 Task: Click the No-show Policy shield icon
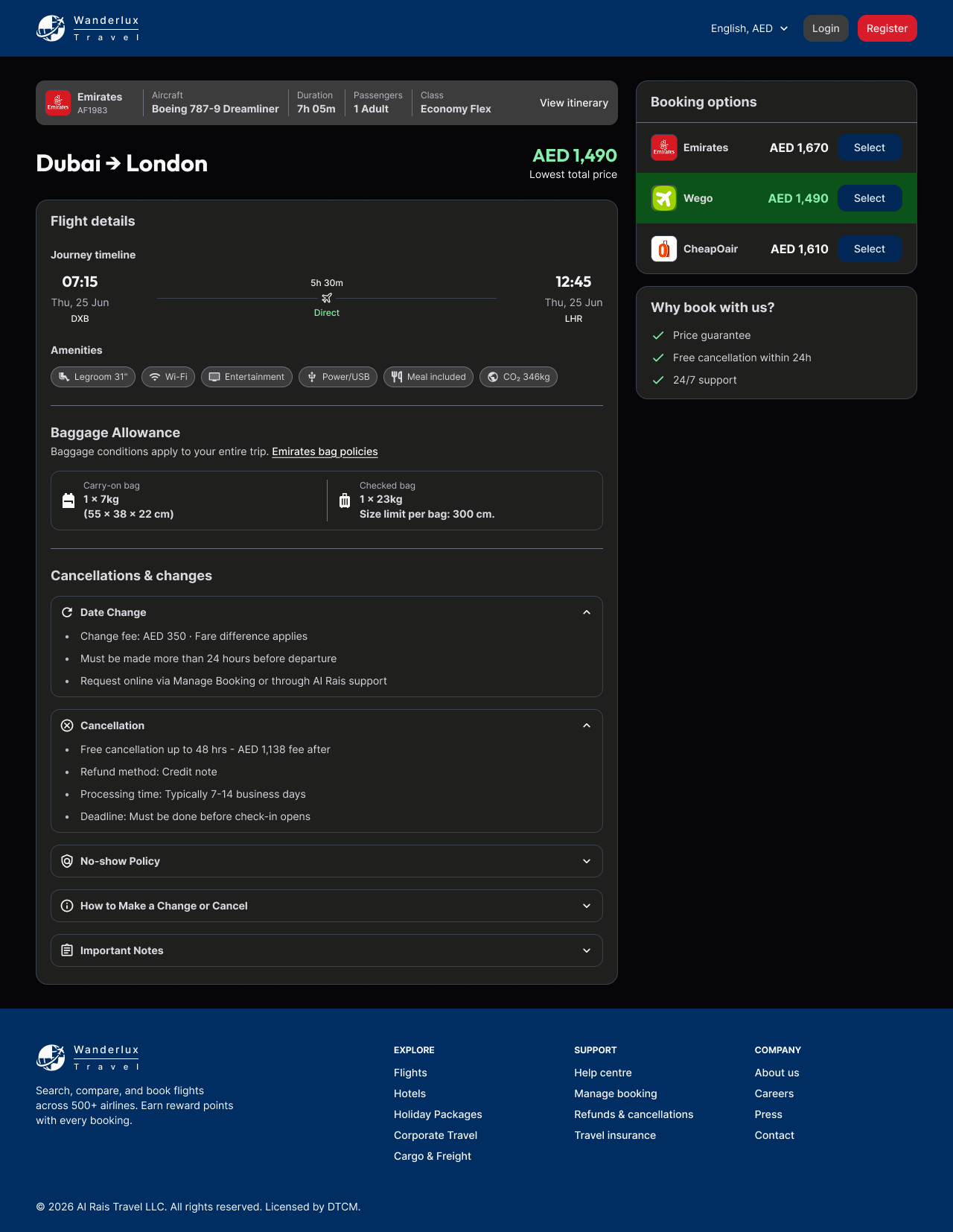pyautogui.click(x=67, y=861)
